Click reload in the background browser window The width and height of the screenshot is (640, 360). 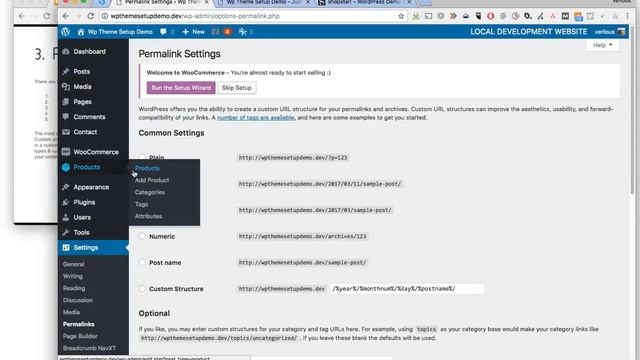click(x=47, y=16)
